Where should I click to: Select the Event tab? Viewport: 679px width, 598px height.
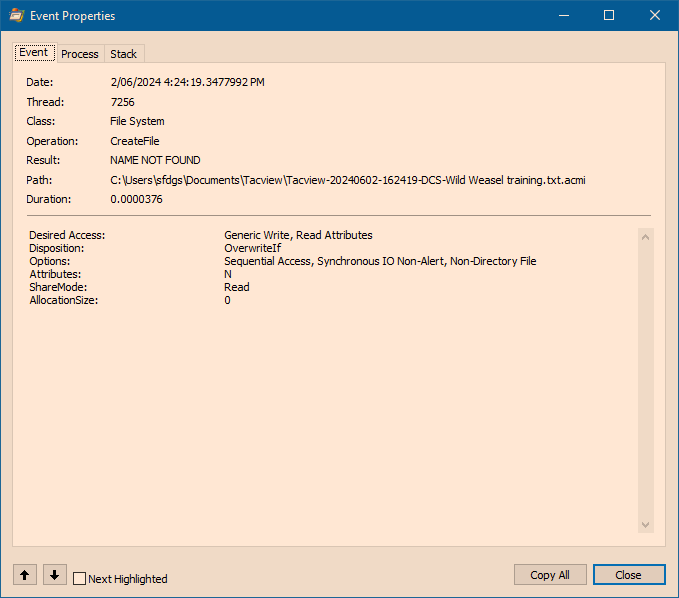(34, 52)
